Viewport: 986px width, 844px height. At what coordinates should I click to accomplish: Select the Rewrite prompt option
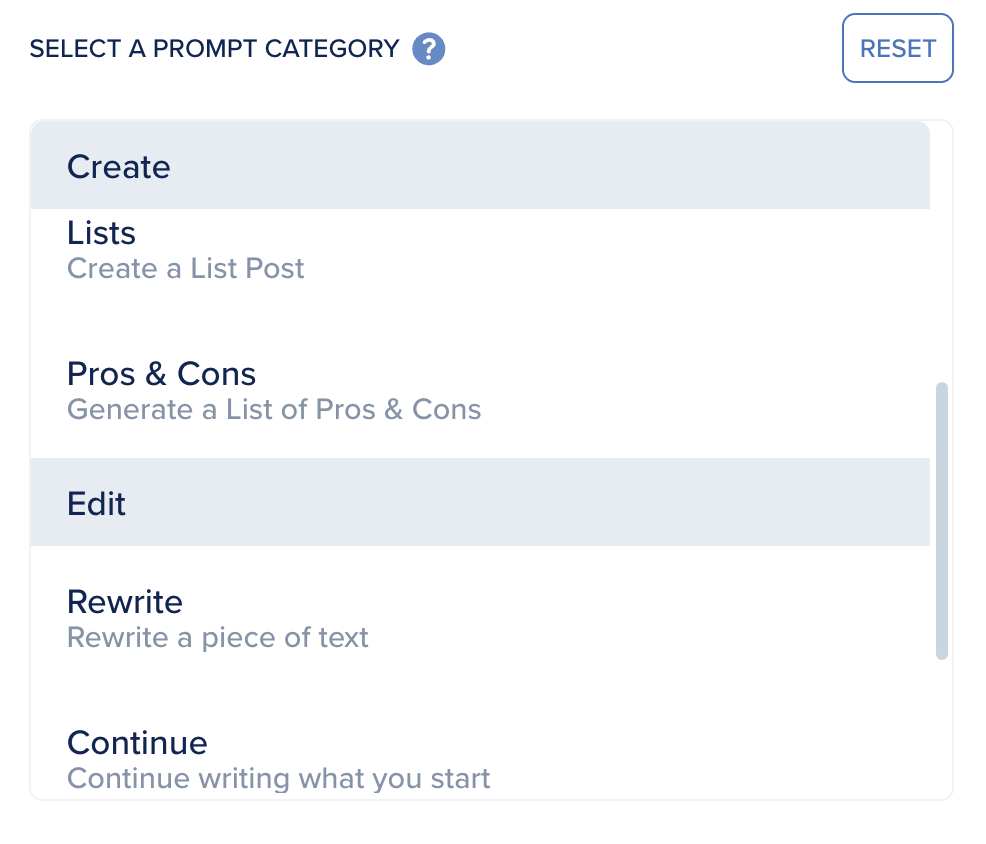[x=125, y=602]
